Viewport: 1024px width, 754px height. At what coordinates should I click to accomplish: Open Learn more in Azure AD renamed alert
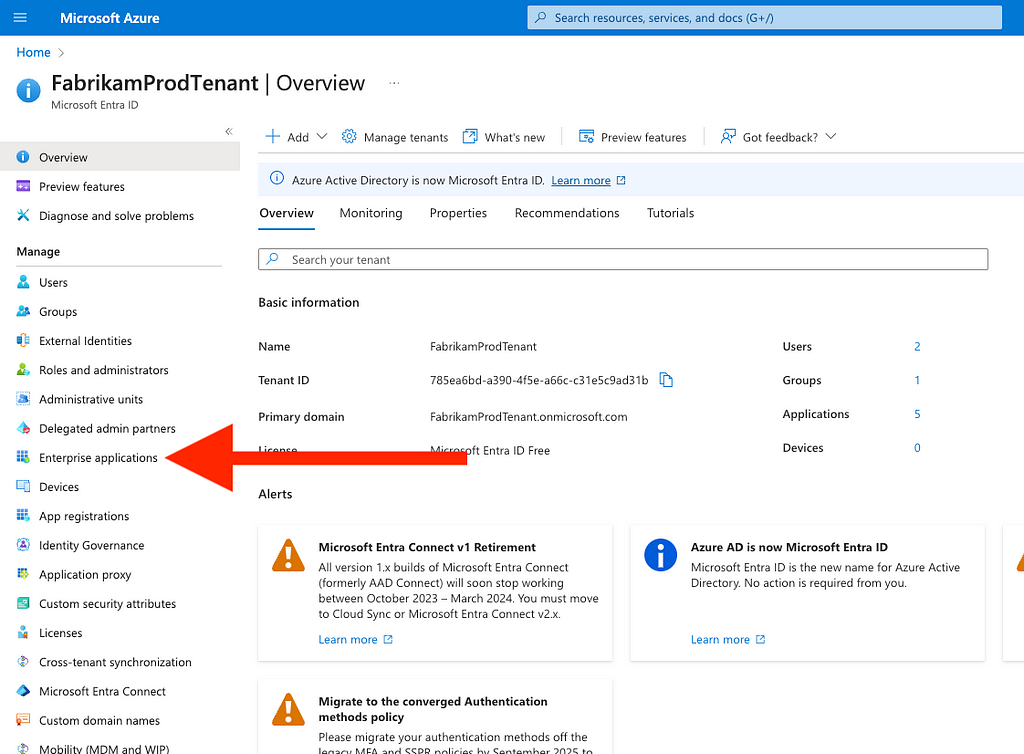pyautogui.click(x=720, y=639)
